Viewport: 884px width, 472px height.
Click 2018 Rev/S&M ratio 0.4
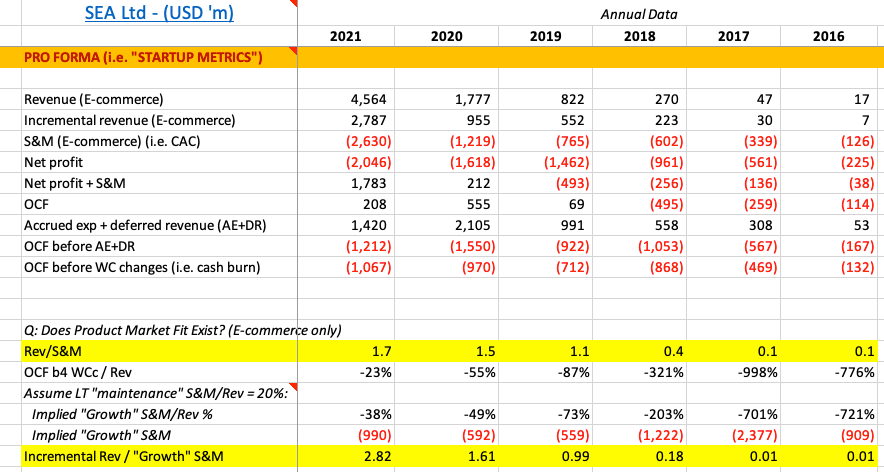[x=674, y=352]
